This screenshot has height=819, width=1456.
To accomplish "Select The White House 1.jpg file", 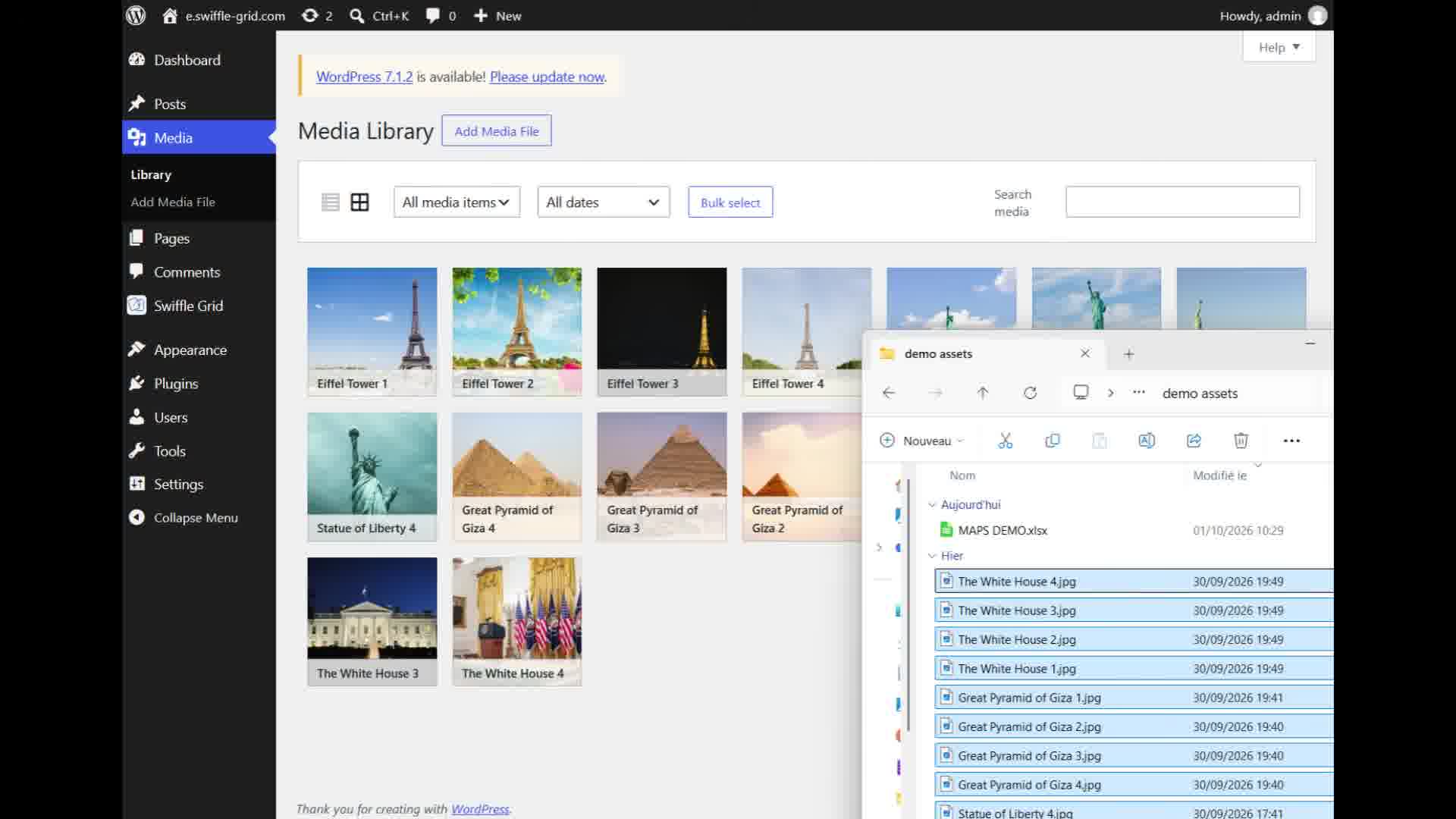I will tap(1134, 669).
